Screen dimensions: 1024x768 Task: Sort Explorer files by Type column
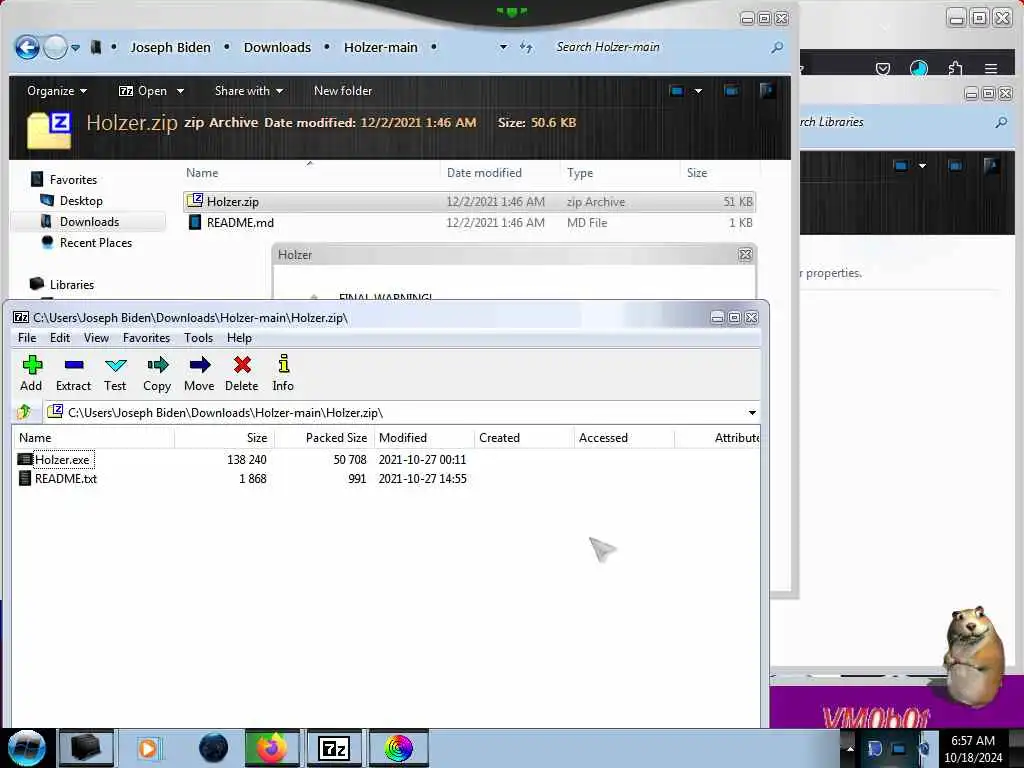[x=580, y=173]
